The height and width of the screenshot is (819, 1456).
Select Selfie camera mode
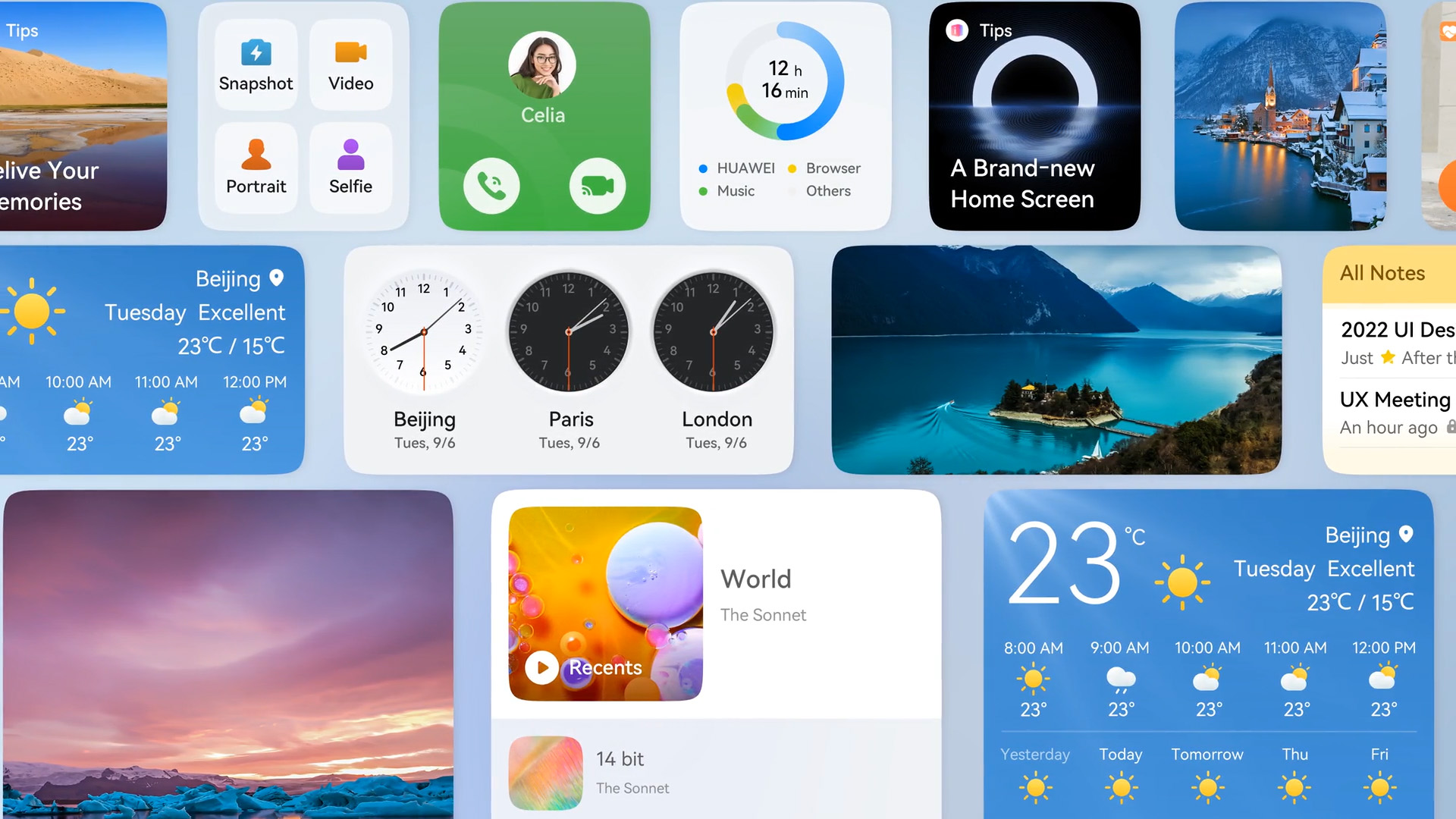350,162
